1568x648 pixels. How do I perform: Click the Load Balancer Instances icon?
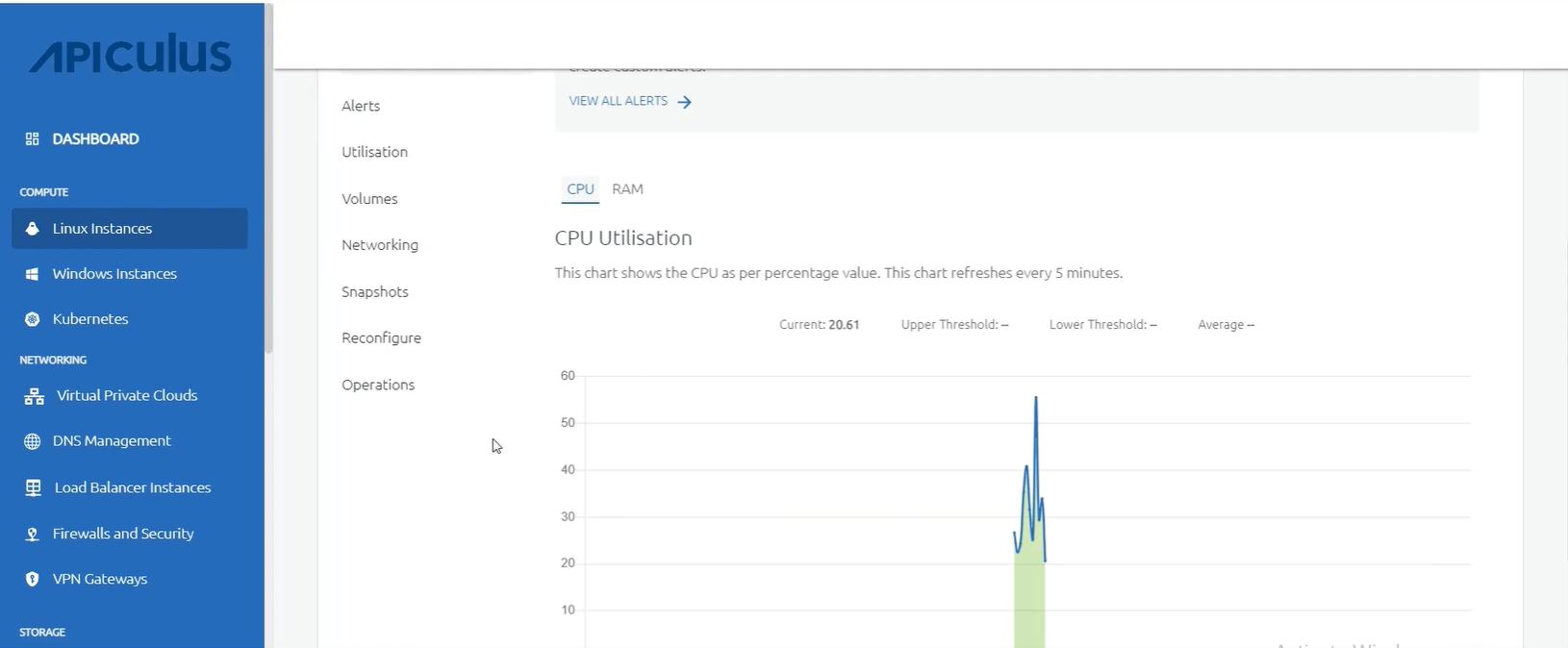tap(33, 487)
